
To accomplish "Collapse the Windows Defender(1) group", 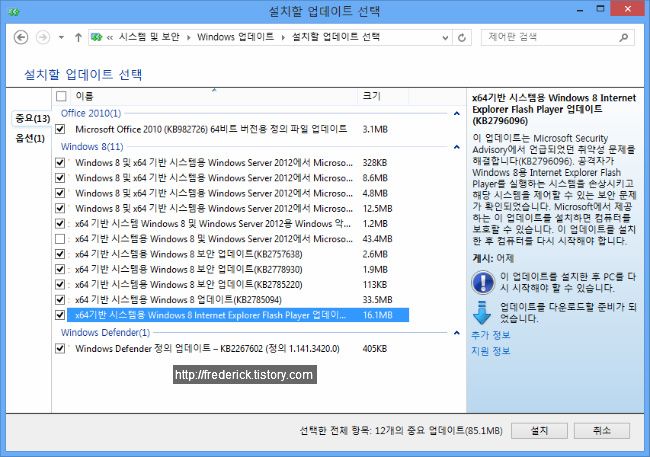I will pyautogui.click(x=456, y=333).
